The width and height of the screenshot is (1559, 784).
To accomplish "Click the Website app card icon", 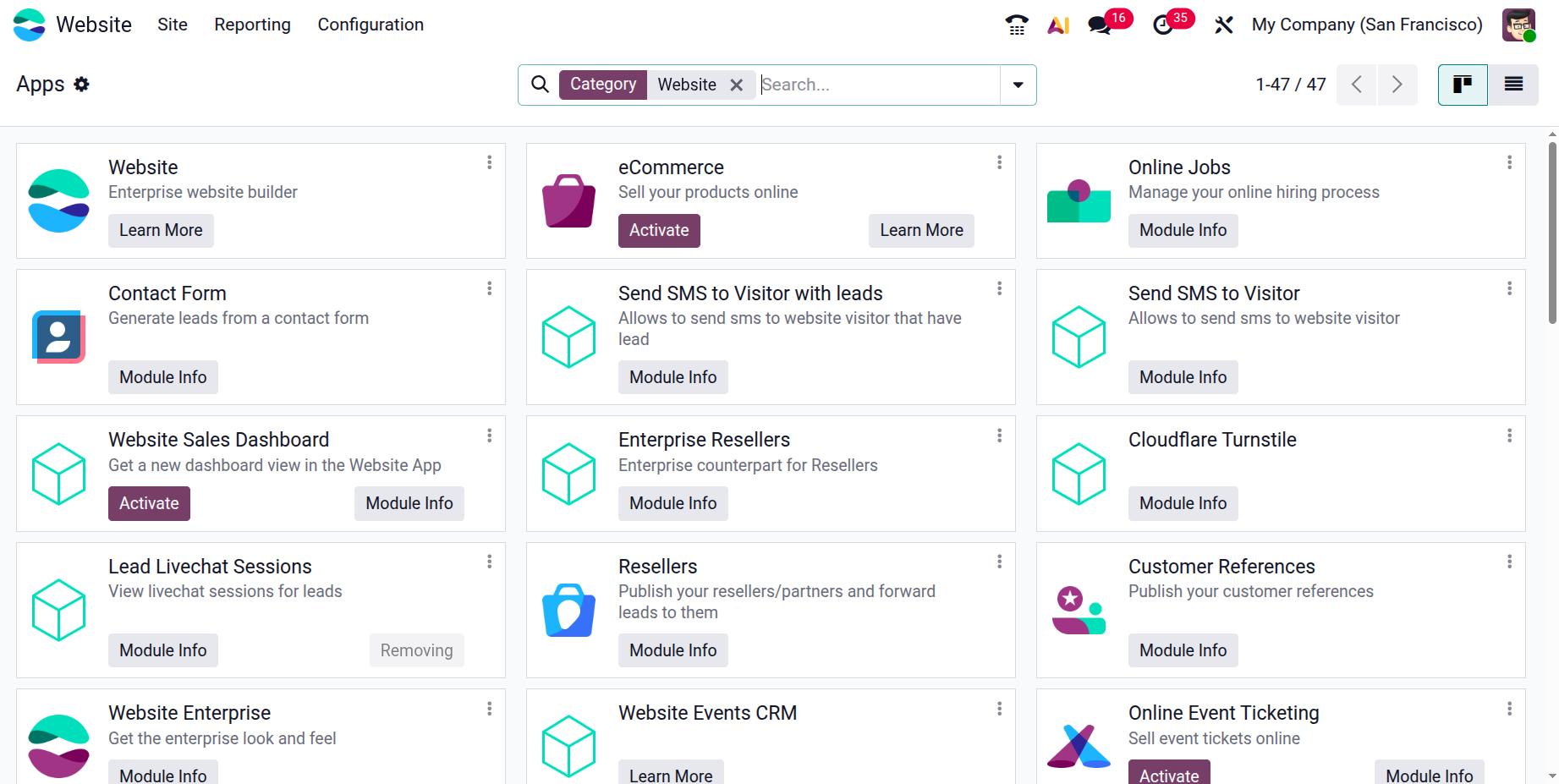I will coord(59,200).
